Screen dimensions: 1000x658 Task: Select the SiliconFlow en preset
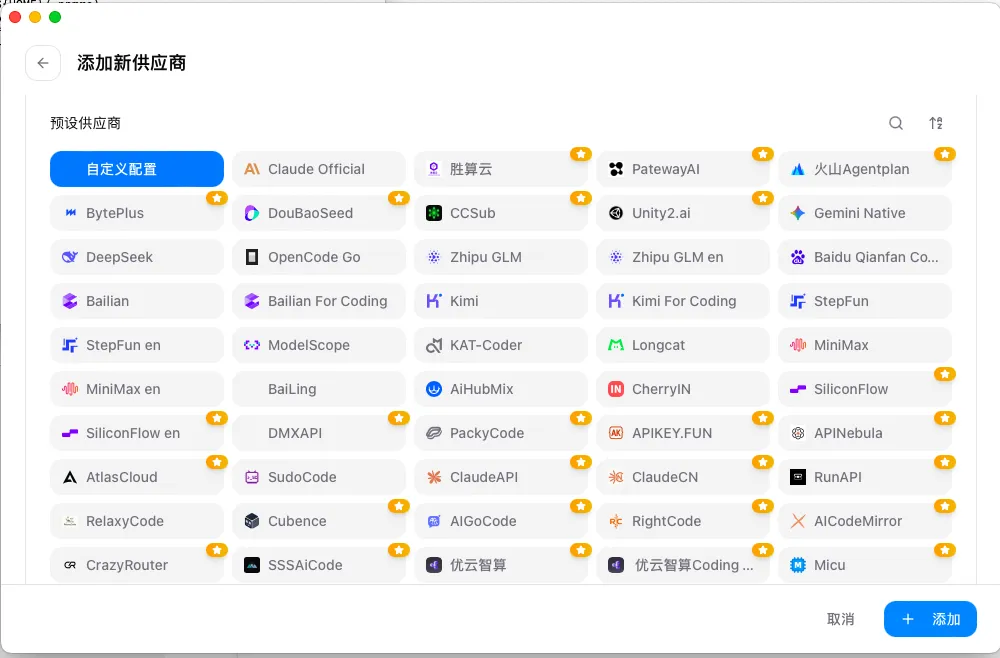click(136, 433)
